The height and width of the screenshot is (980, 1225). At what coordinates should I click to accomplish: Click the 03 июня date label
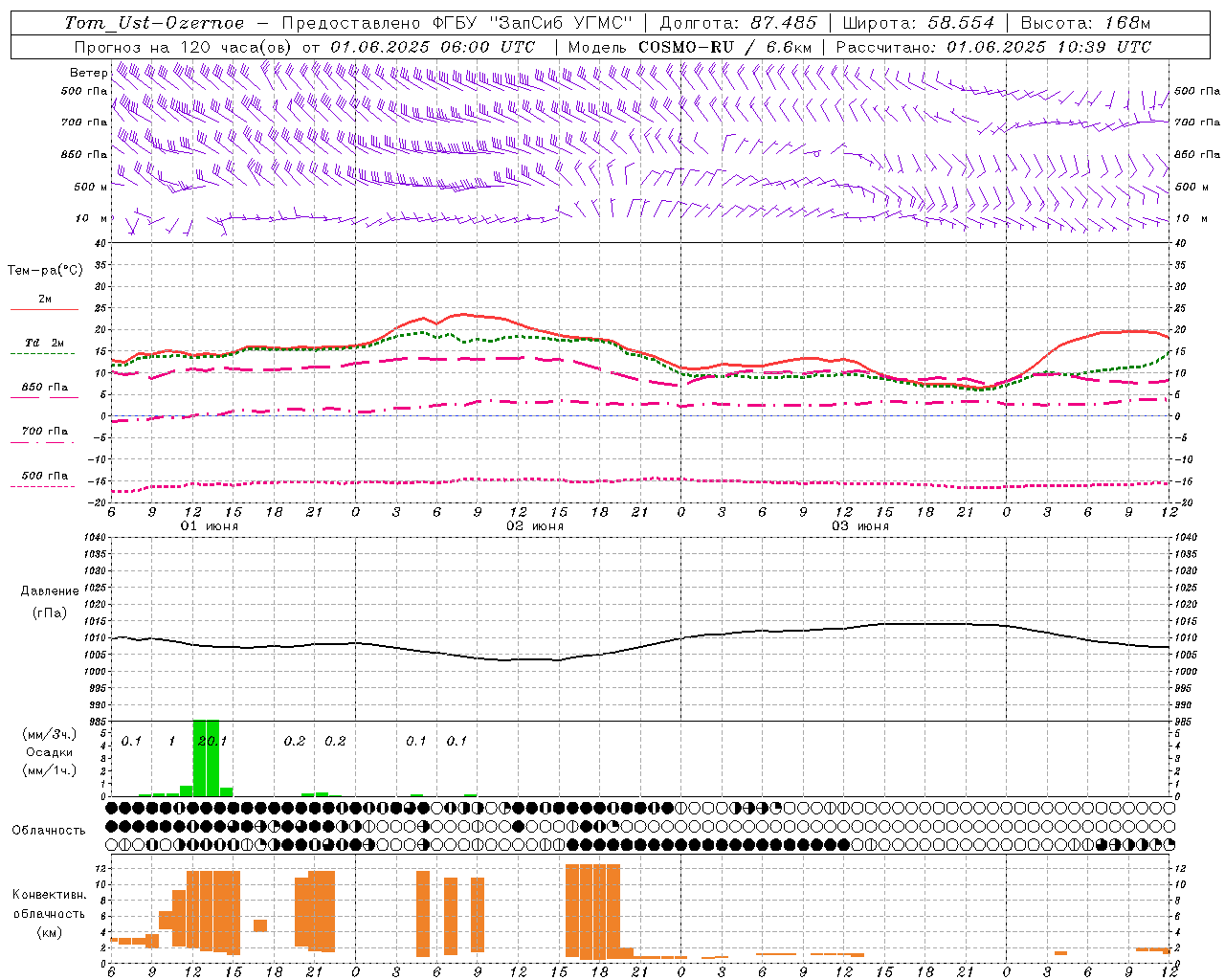[860, 526]
